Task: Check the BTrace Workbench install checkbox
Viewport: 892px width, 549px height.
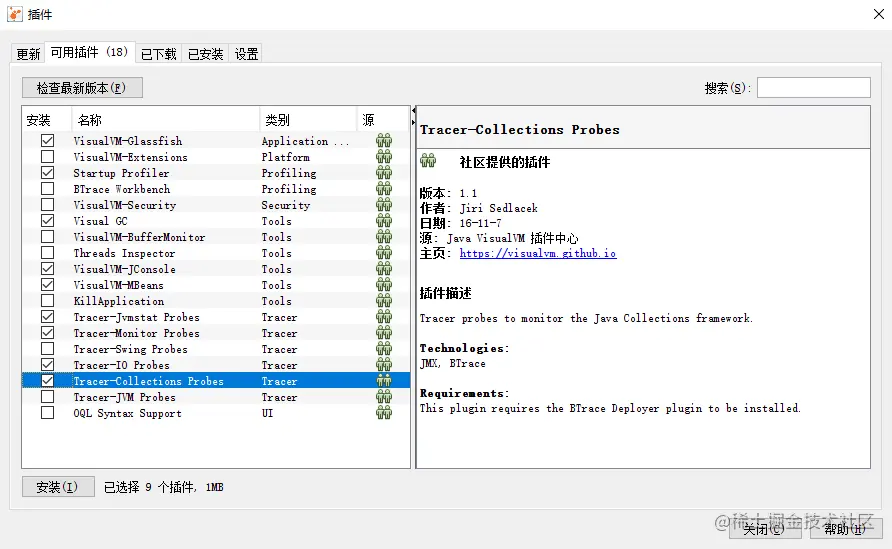Action: (x=48, y=188)
